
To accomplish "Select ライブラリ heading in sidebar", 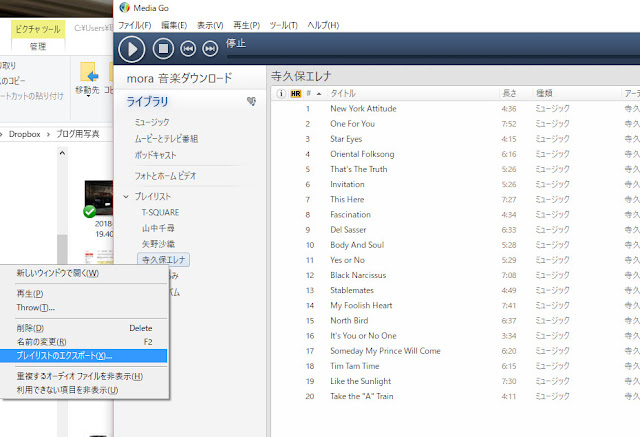I will pos(147,101).
